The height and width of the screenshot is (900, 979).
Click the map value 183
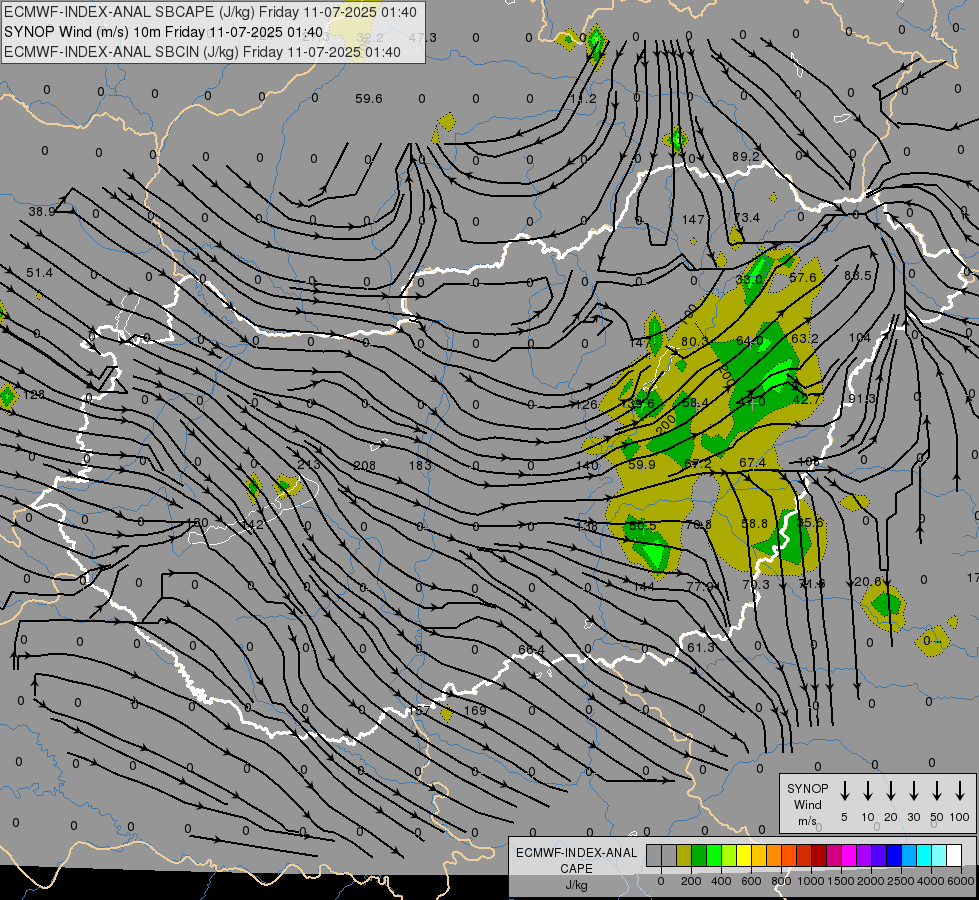click(x=420, y=465)
